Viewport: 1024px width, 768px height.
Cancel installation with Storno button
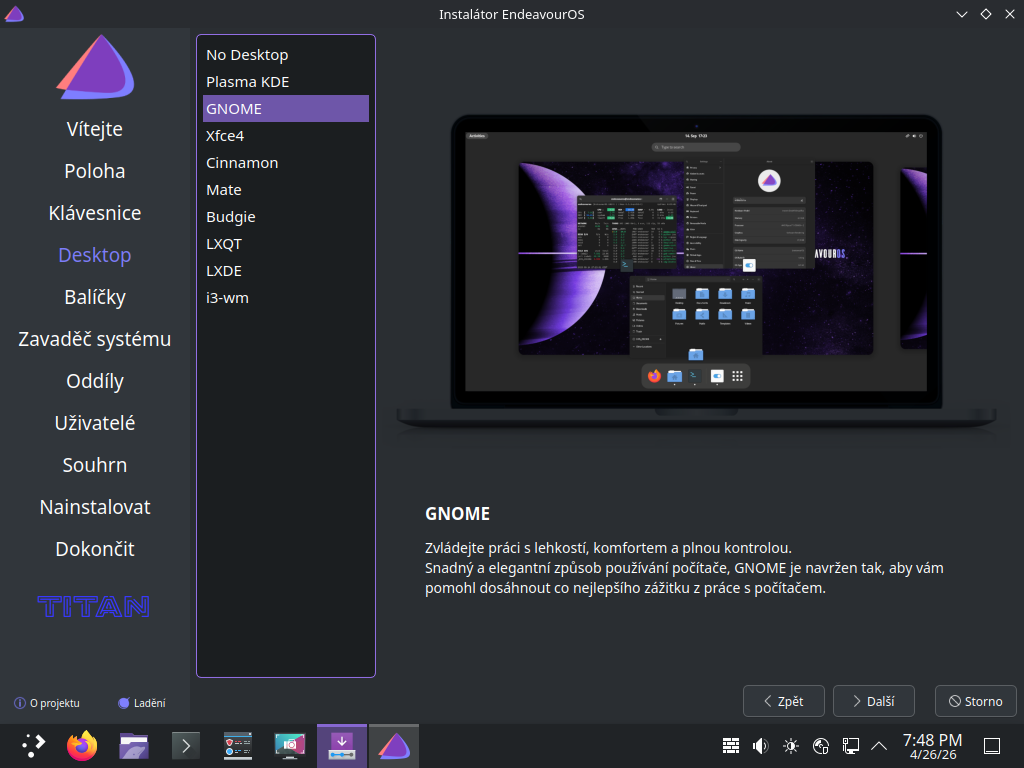[x=975, y=701]
